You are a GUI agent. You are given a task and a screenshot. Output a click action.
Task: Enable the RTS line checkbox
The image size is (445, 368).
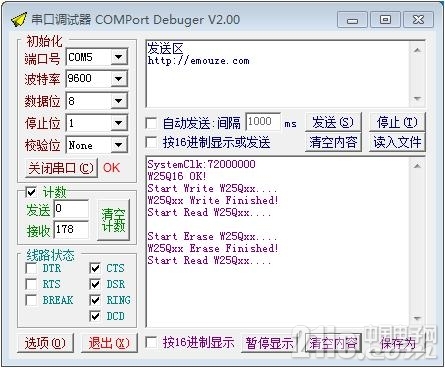tap(31, 284)
